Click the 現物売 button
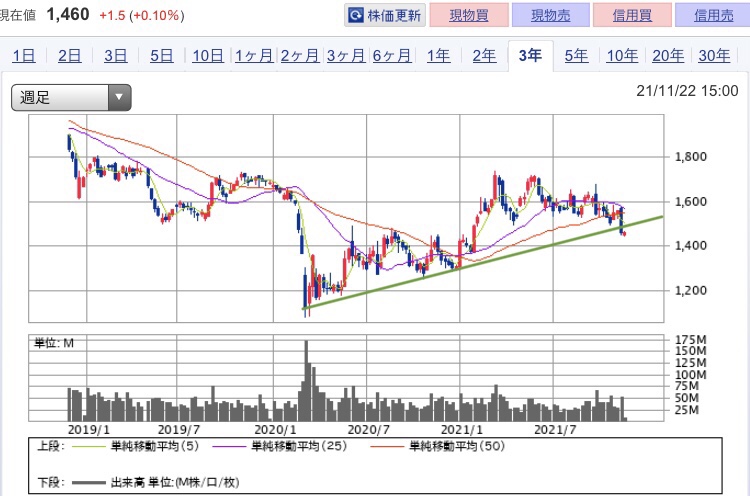Viewport: 750px width, 496px height. point(551,15)
